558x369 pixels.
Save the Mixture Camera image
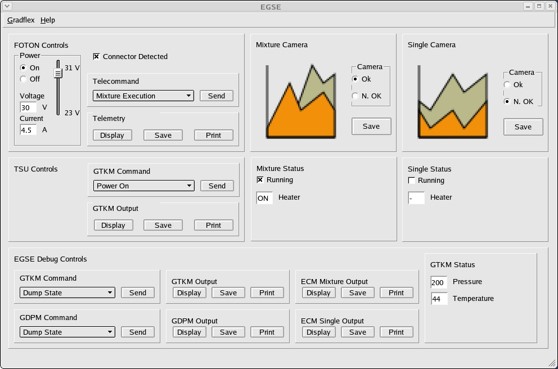(x=371, y=126)
